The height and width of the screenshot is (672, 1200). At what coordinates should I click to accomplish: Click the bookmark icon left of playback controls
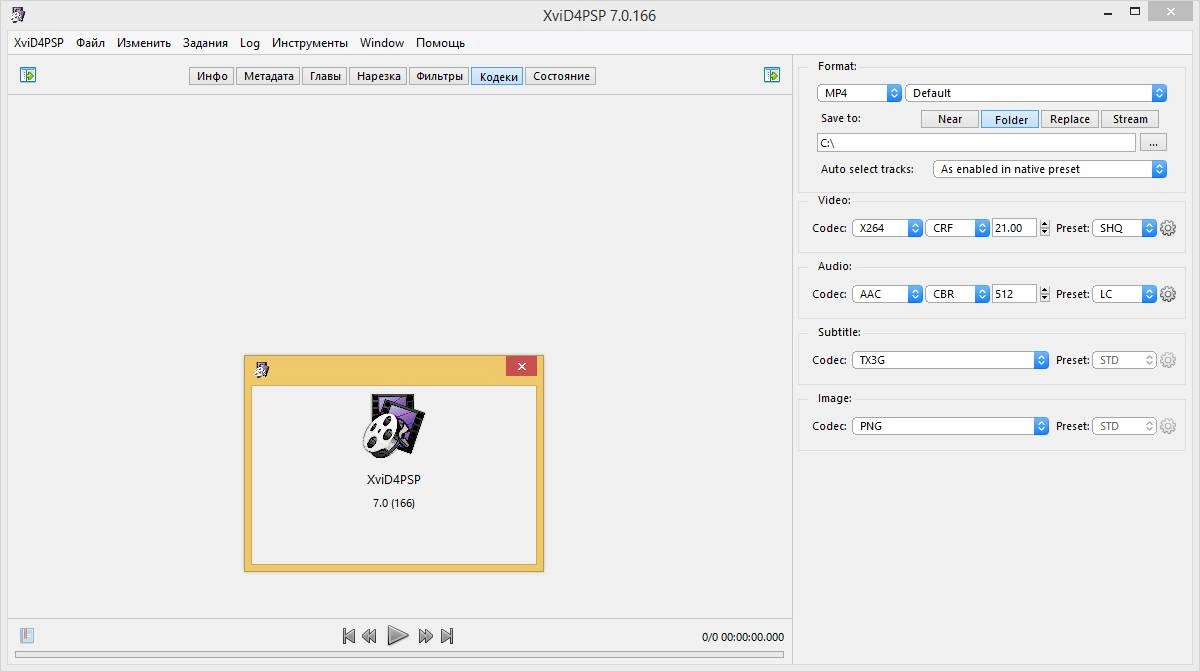point(27,635)
